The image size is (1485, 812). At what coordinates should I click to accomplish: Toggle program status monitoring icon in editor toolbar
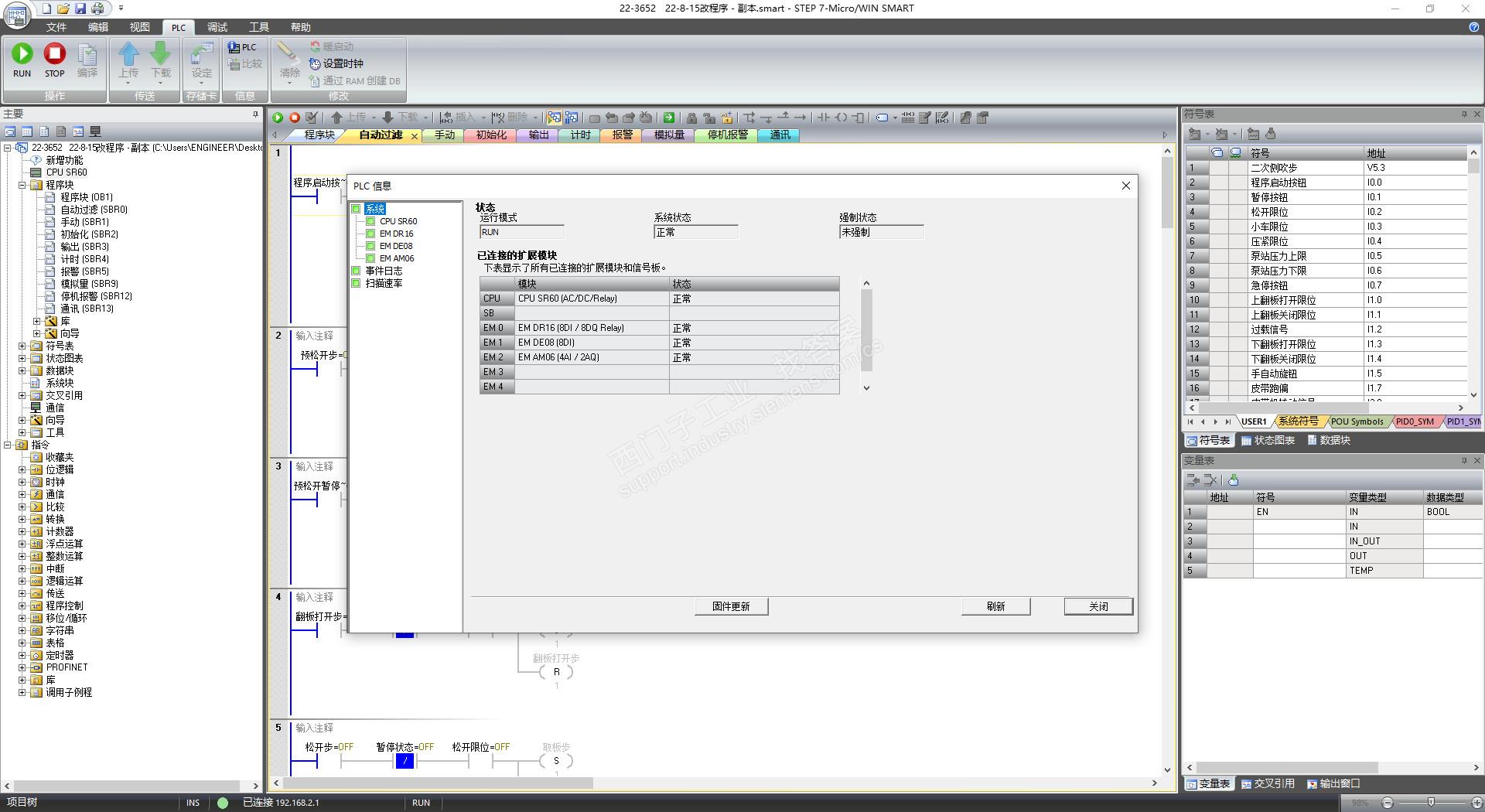554,118
